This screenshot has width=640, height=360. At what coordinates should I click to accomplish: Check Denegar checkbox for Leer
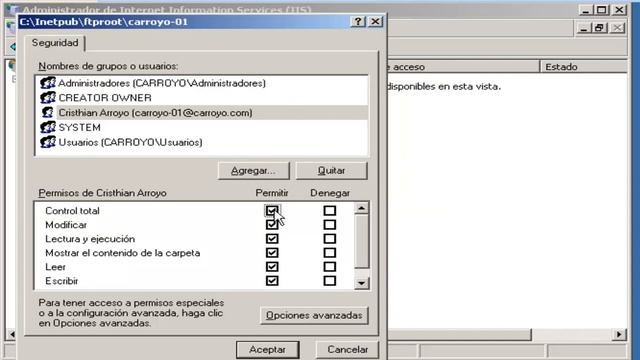click(x=330, y=267)
